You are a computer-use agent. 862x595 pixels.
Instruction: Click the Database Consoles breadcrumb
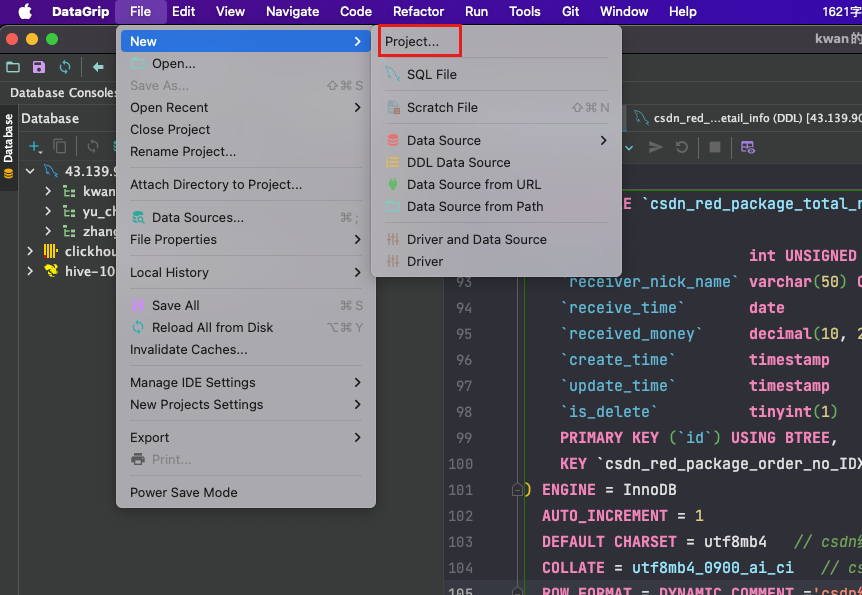62,92
